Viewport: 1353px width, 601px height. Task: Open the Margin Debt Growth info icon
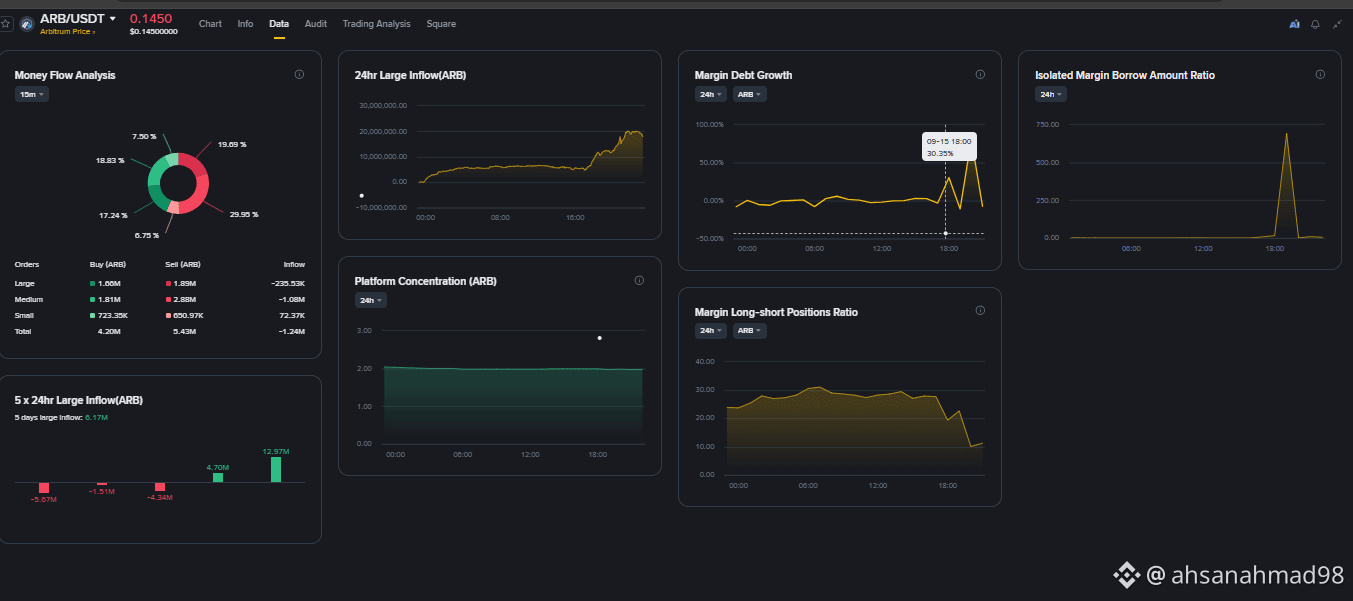[979, 74]
